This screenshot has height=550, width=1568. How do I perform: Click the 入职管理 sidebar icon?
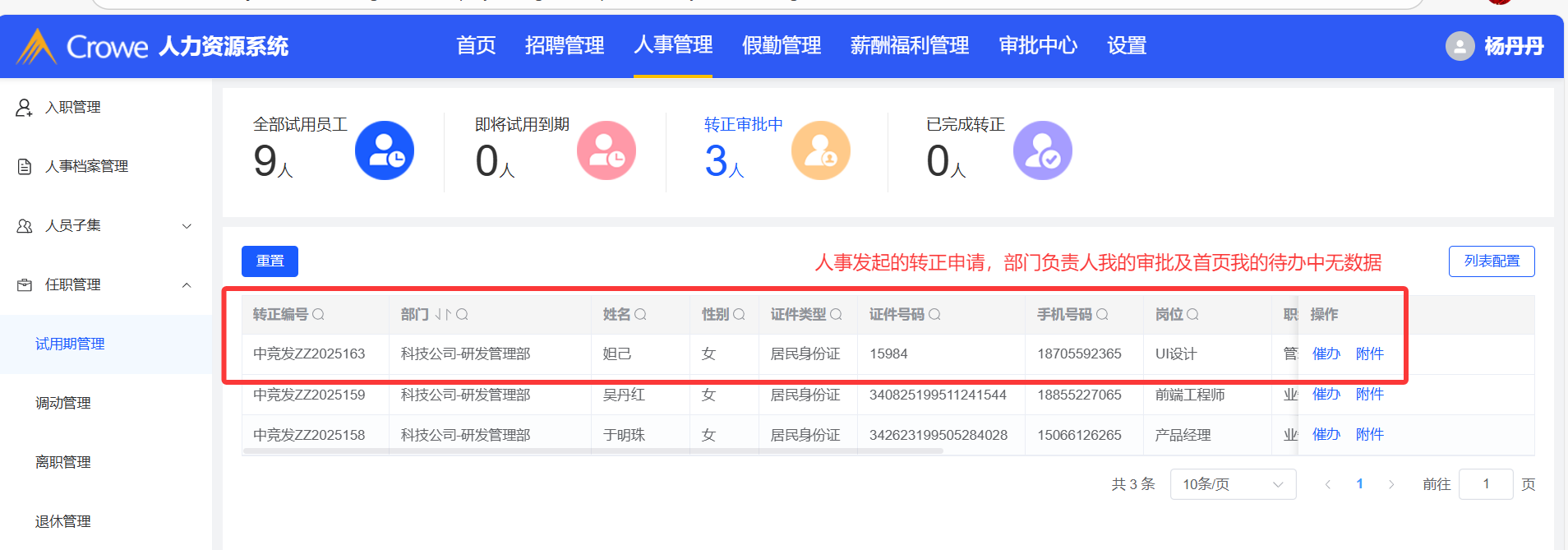[25, 108]
